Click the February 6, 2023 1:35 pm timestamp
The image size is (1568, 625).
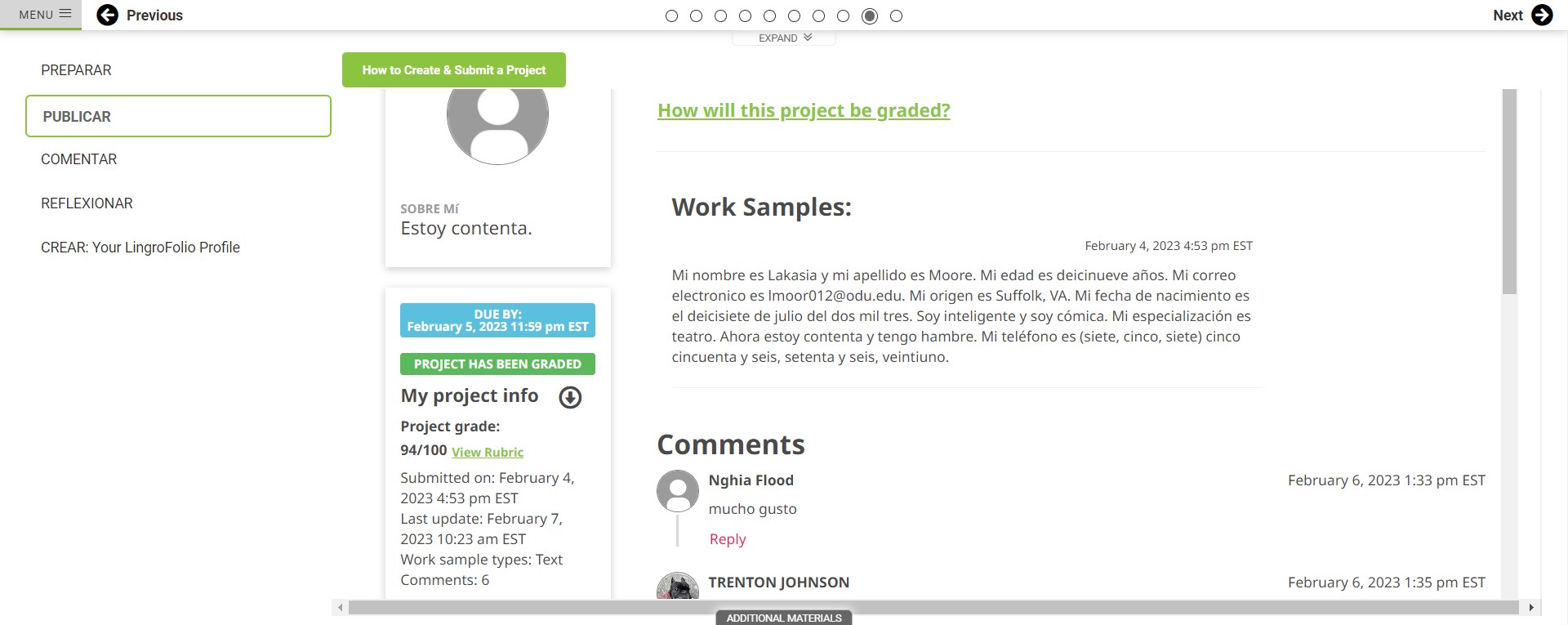coord(1387,583)
